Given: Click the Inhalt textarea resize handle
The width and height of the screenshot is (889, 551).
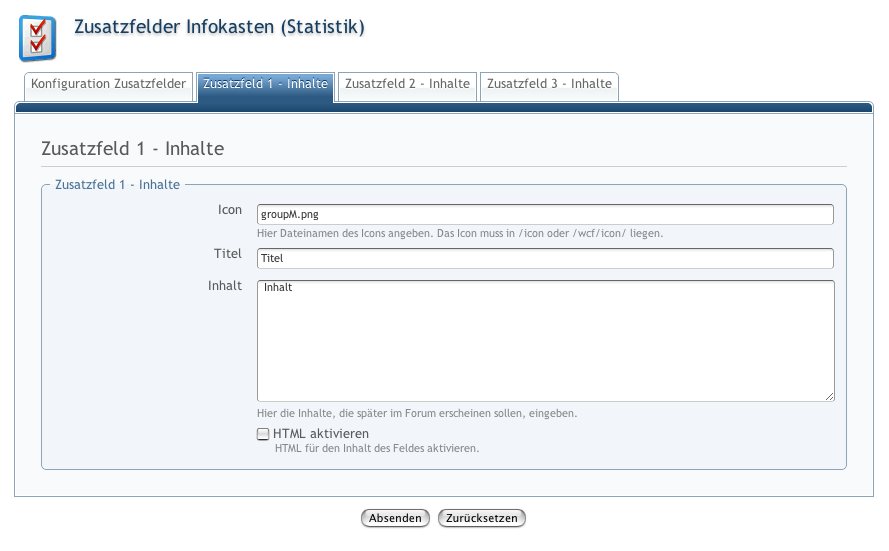Looking at the screenshot, I should coord(829,396).
